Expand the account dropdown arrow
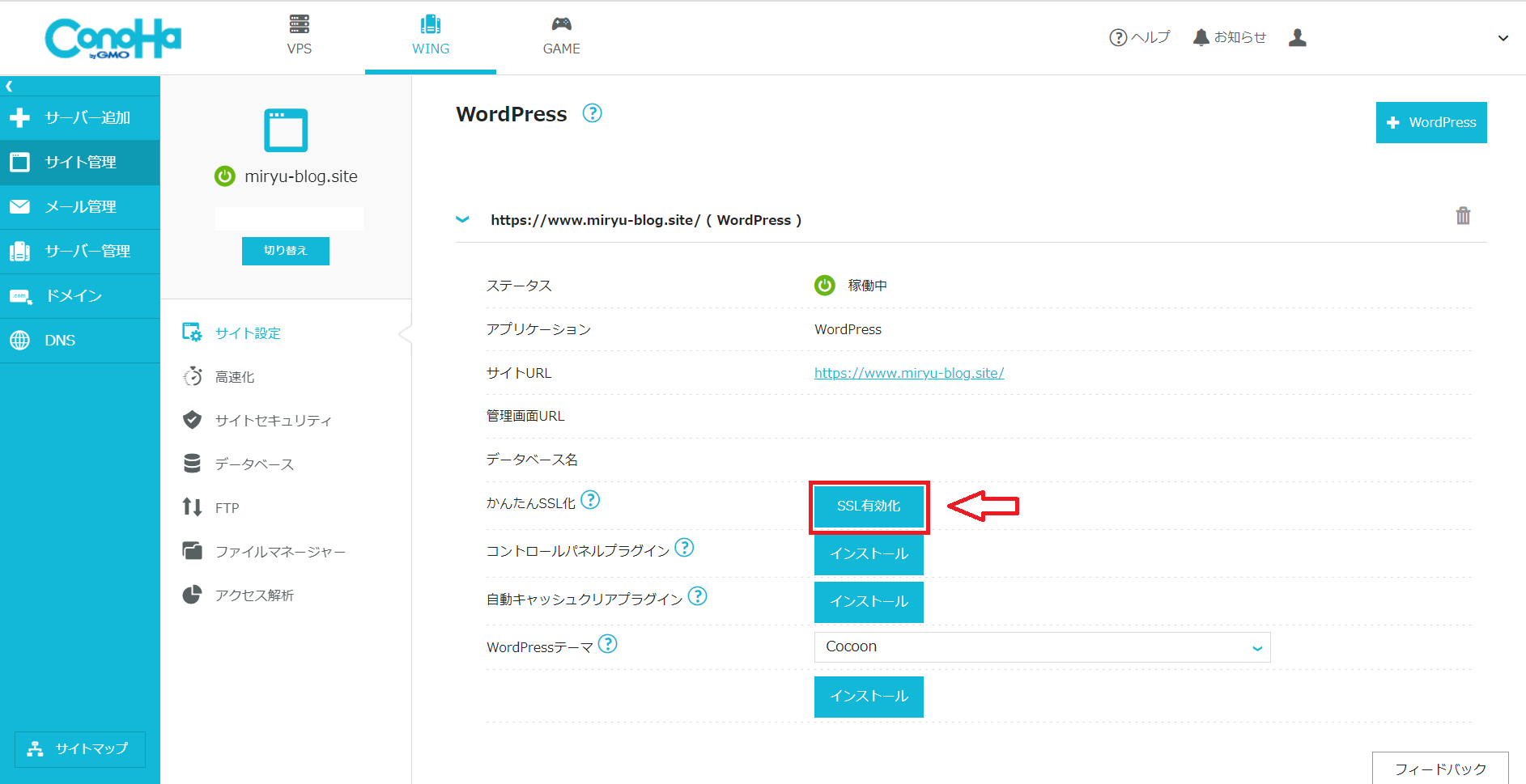Image resolution: width=1526 pixels, height=784 pixels. point(1503,38)
